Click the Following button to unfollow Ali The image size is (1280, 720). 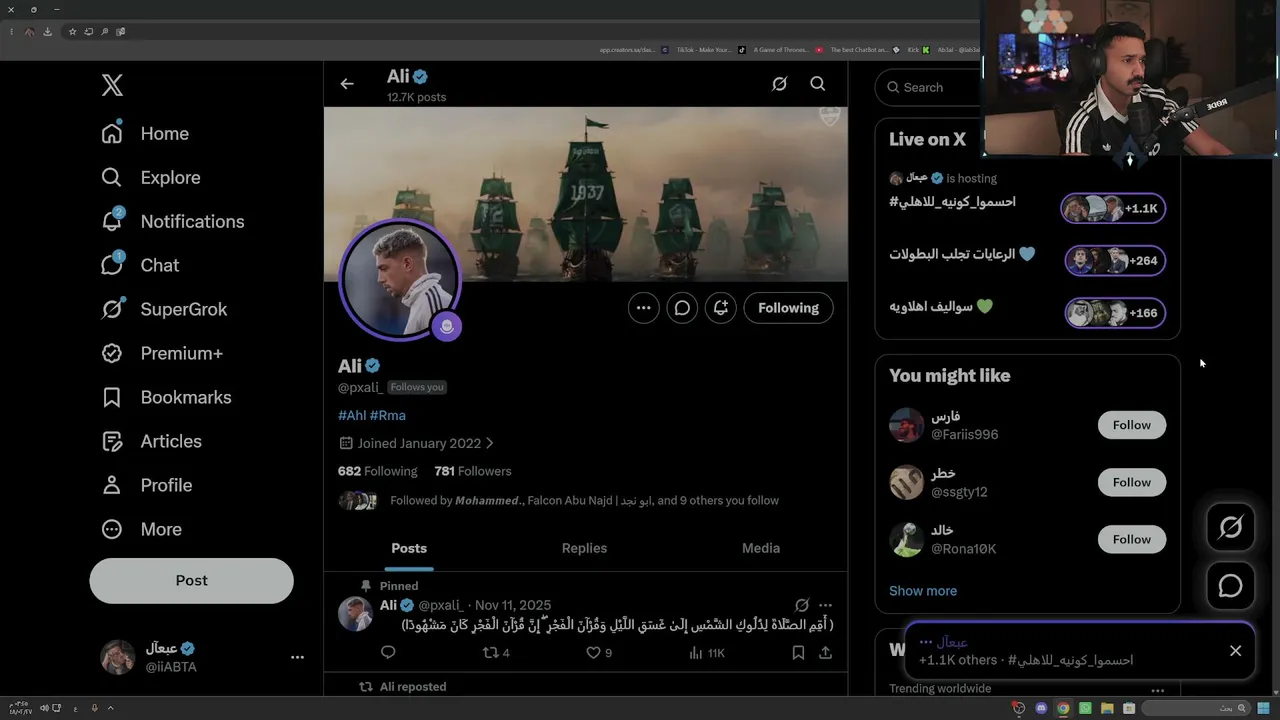click(788, 308)
